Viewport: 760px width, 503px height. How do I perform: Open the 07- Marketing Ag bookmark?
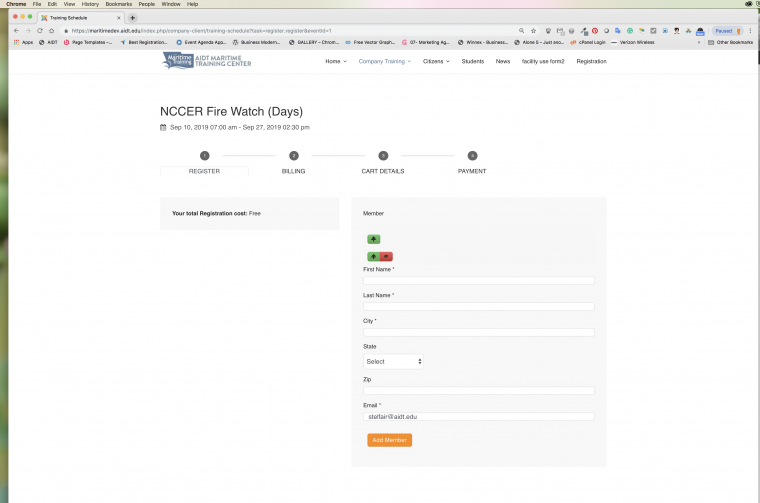(x=426, y=42)
